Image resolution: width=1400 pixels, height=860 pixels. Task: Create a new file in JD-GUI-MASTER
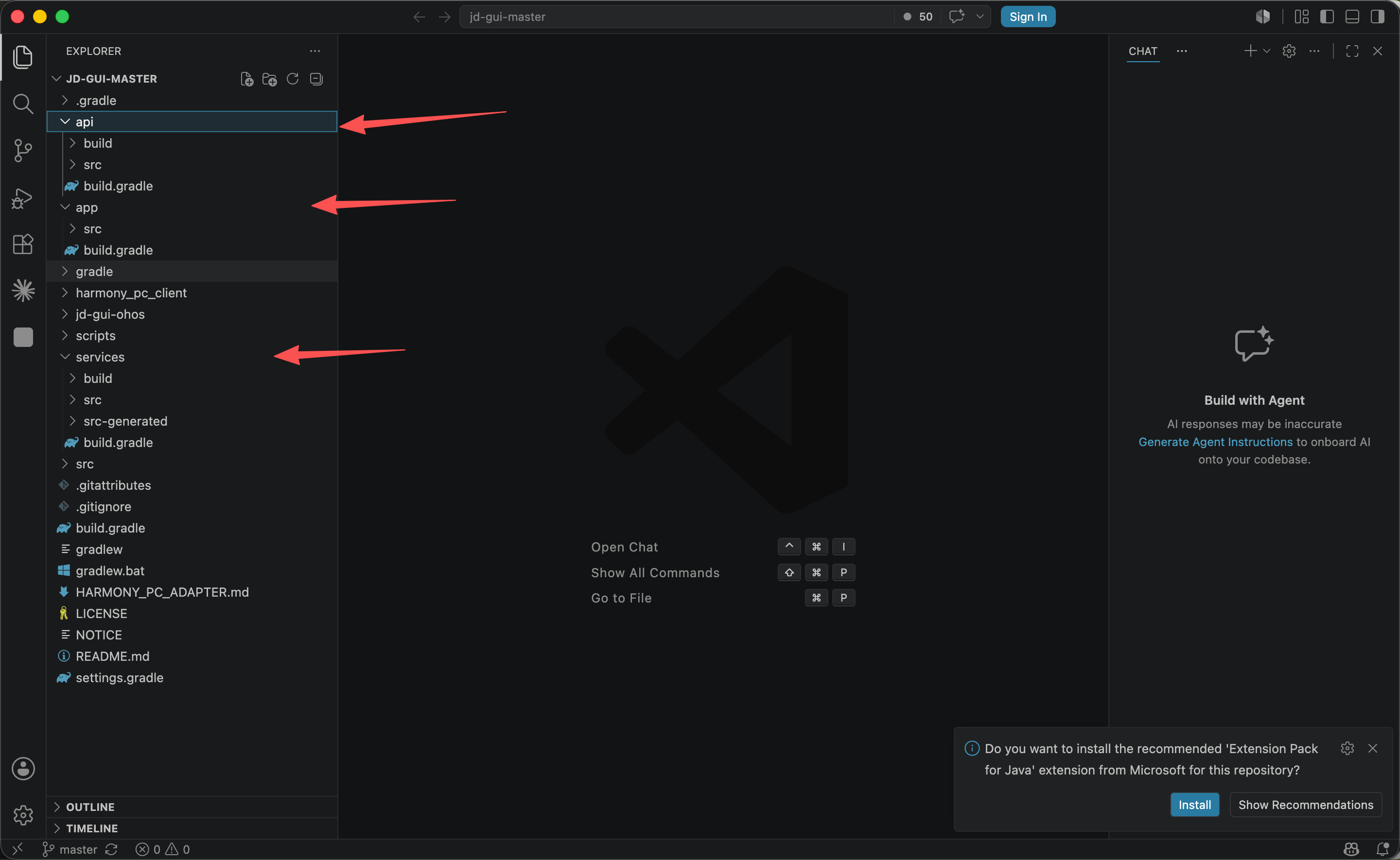247,79
